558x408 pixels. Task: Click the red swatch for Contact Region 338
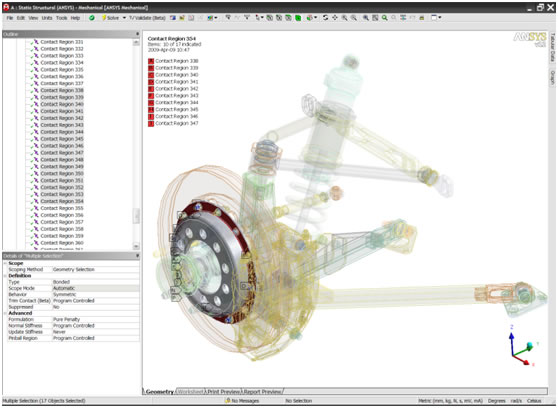click(151, 61)
